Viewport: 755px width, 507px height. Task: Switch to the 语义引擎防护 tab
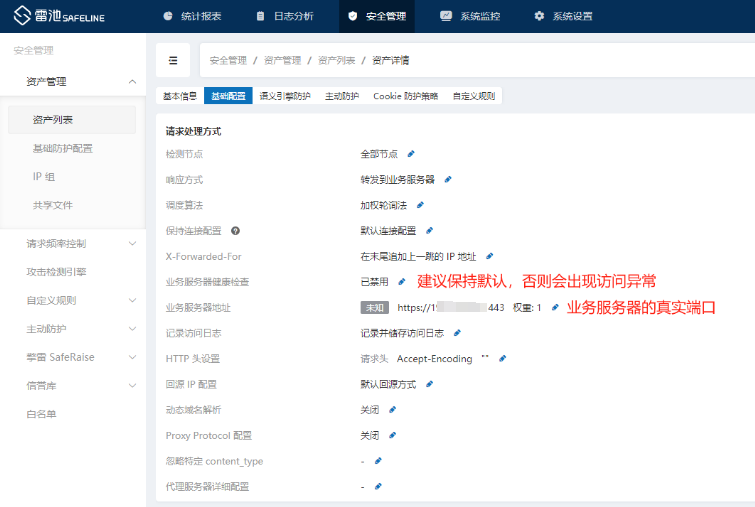[285, 96]
